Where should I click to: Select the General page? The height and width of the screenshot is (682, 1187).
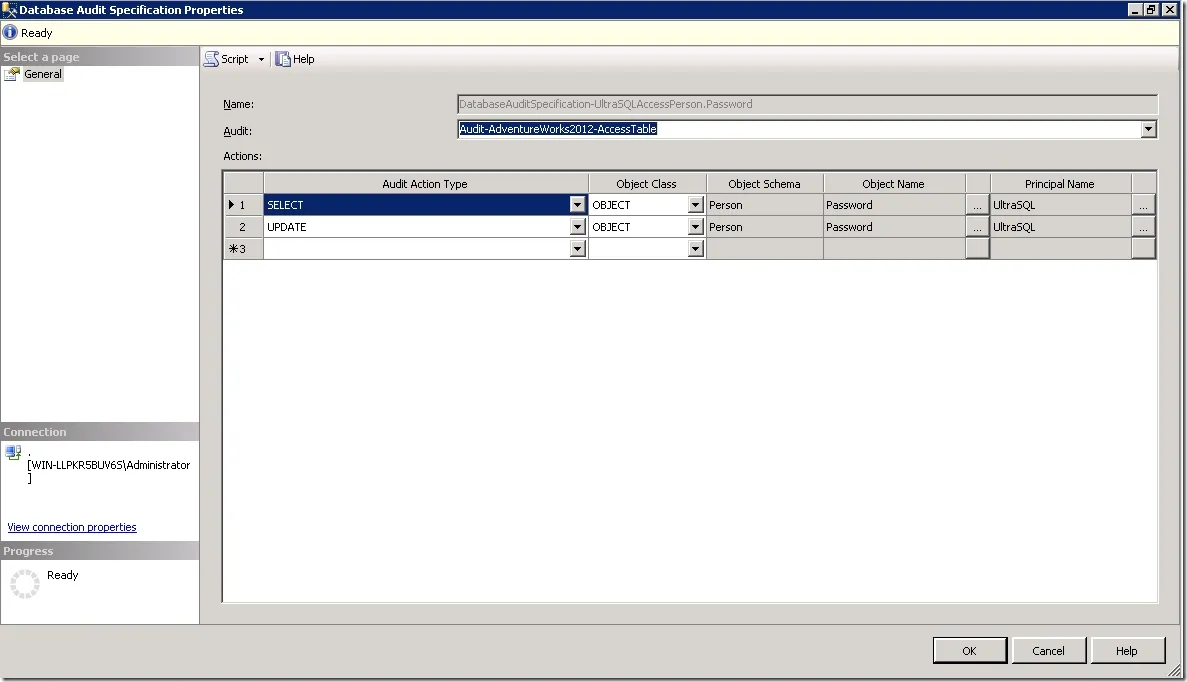click(42, 74)
